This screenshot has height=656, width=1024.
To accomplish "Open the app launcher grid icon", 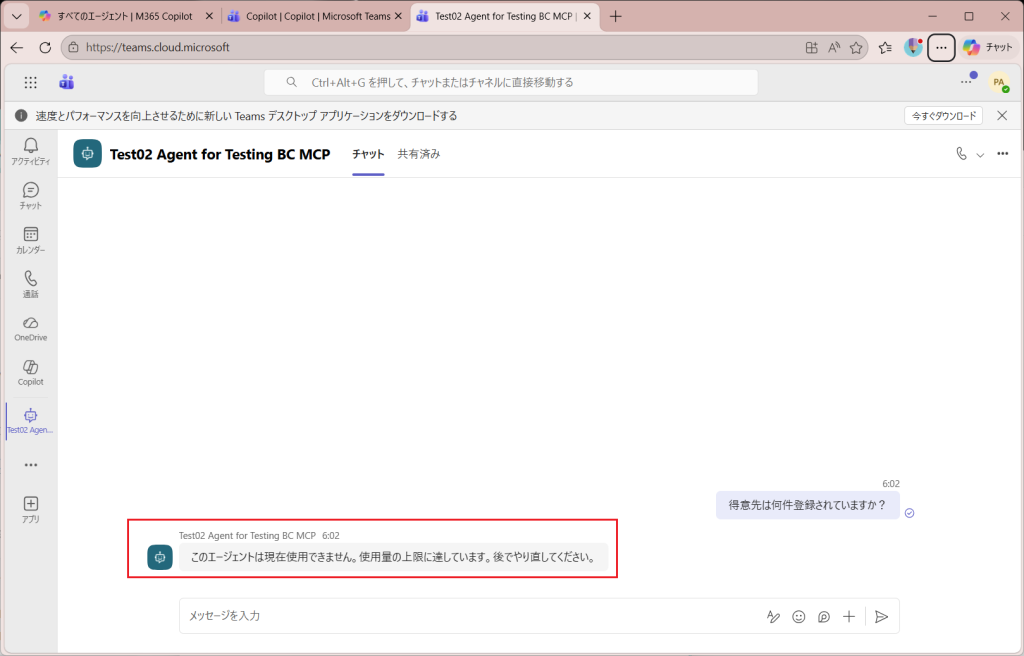I will (x=30, y=82).
